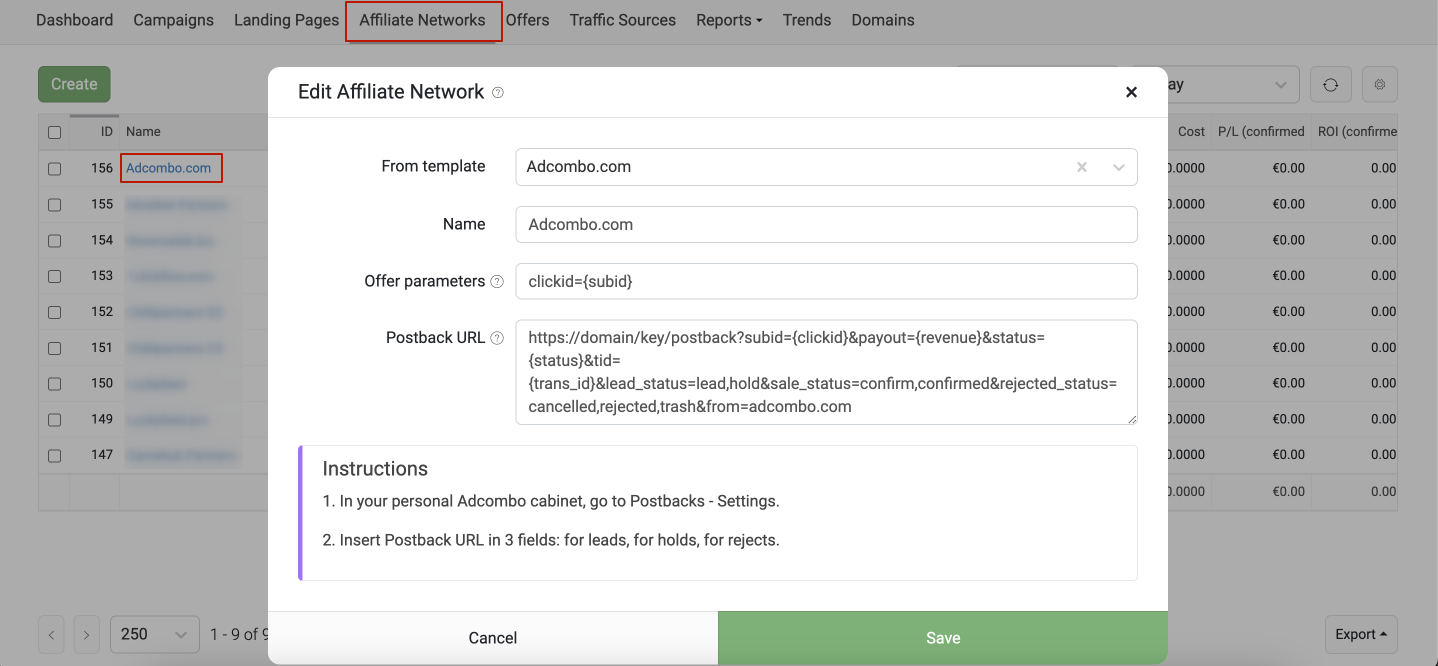
Task: Open the From template dropdown chevron
Action: click(x=1119, y=167)
